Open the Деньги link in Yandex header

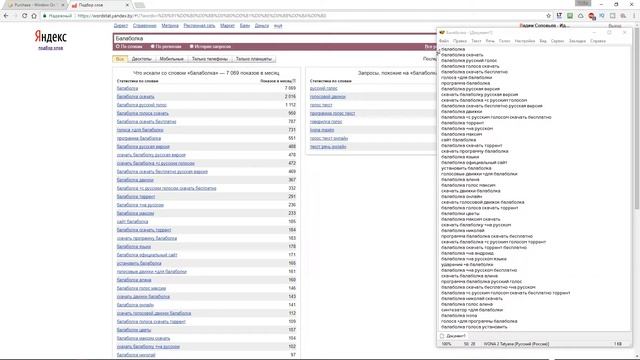point(262,26)
